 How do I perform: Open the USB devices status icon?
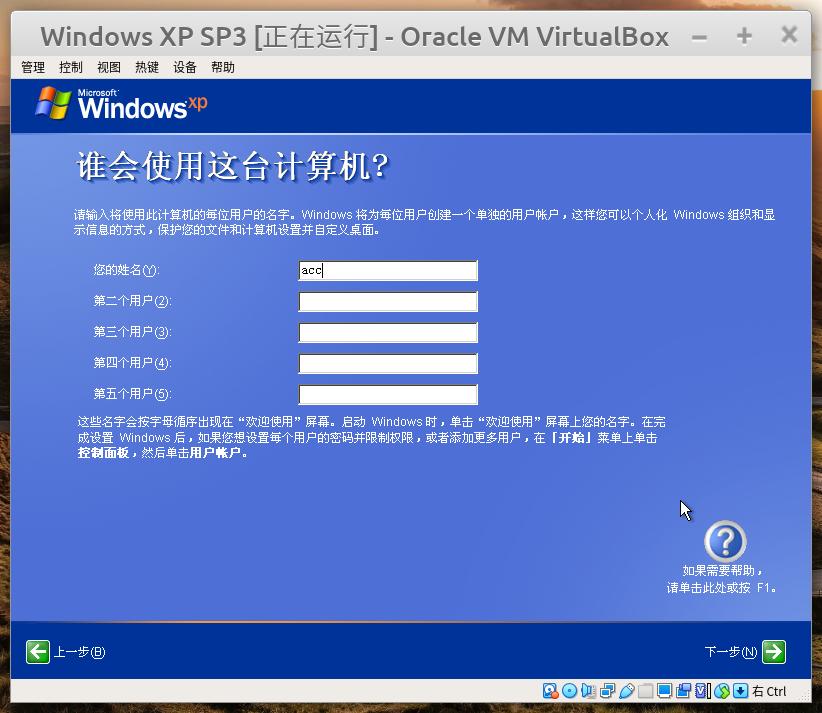625,690
